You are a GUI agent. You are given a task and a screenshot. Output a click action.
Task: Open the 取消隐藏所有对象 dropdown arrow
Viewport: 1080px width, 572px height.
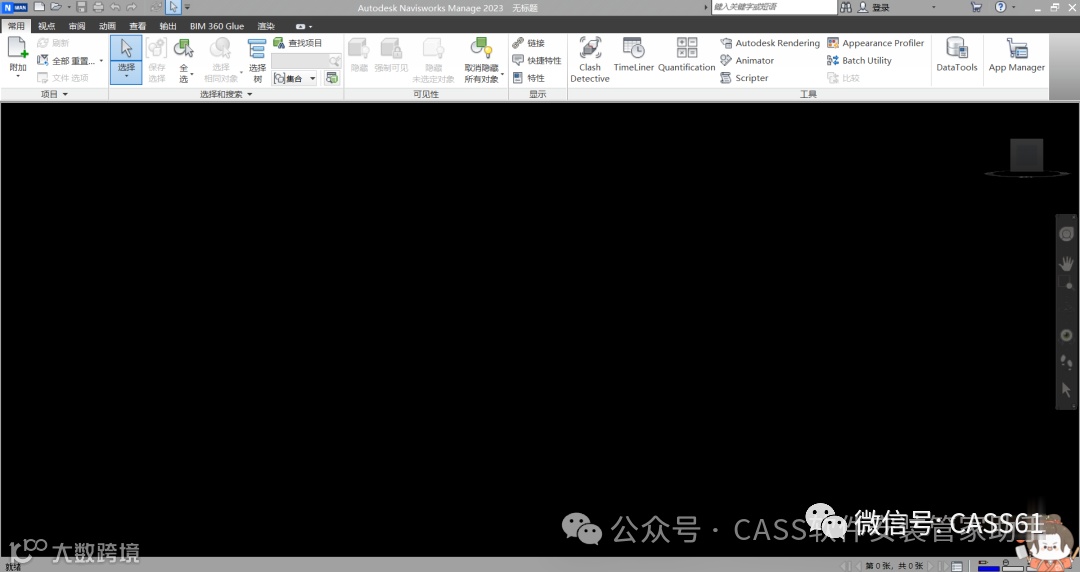(503, 73)
